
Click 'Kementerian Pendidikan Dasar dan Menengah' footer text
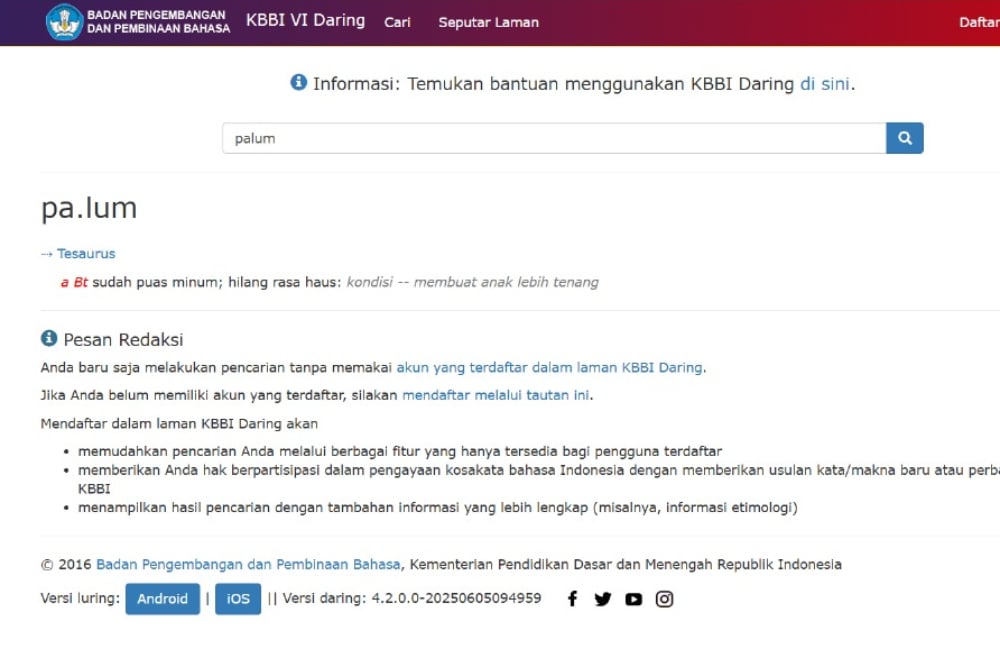626,564
